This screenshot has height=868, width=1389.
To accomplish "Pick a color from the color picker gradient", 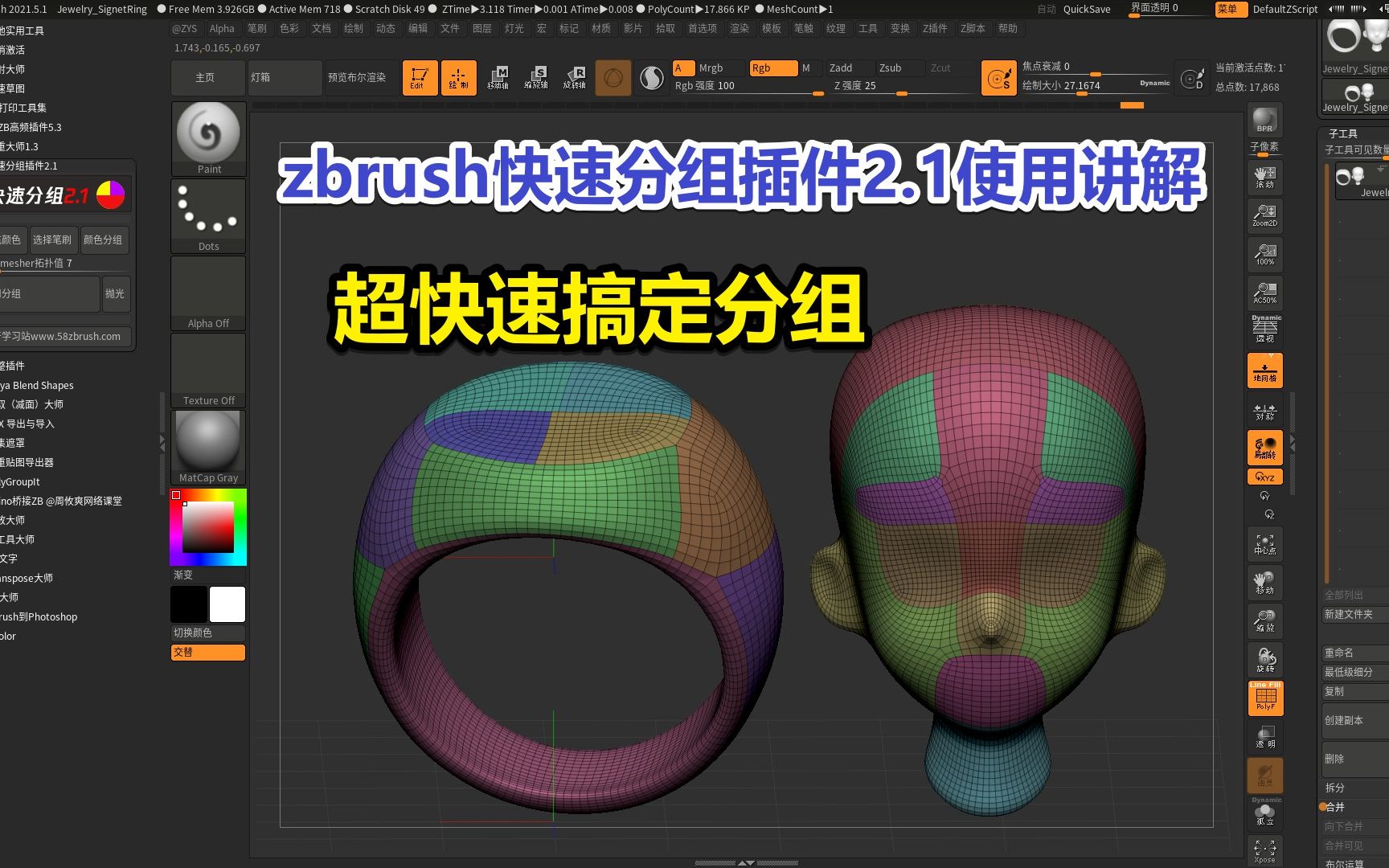I will 207,526.
